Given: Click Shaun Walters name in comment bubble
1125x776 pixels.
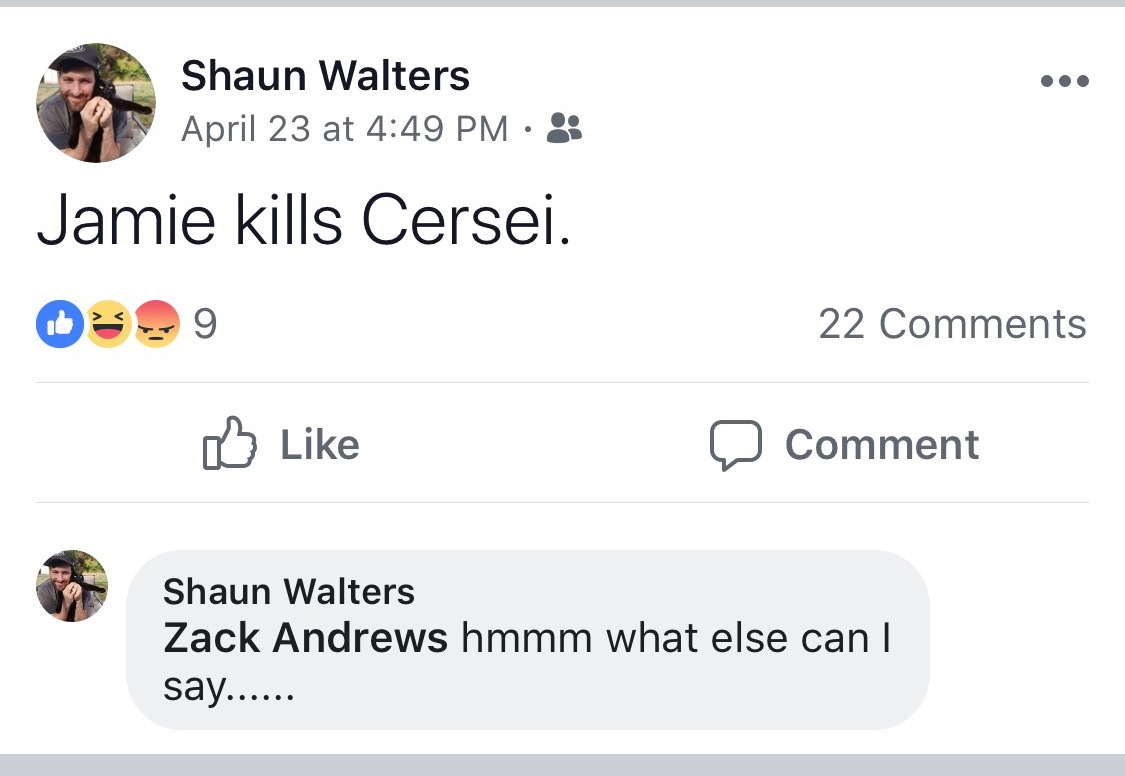Looking at the screenshot, I should [288, 592].
